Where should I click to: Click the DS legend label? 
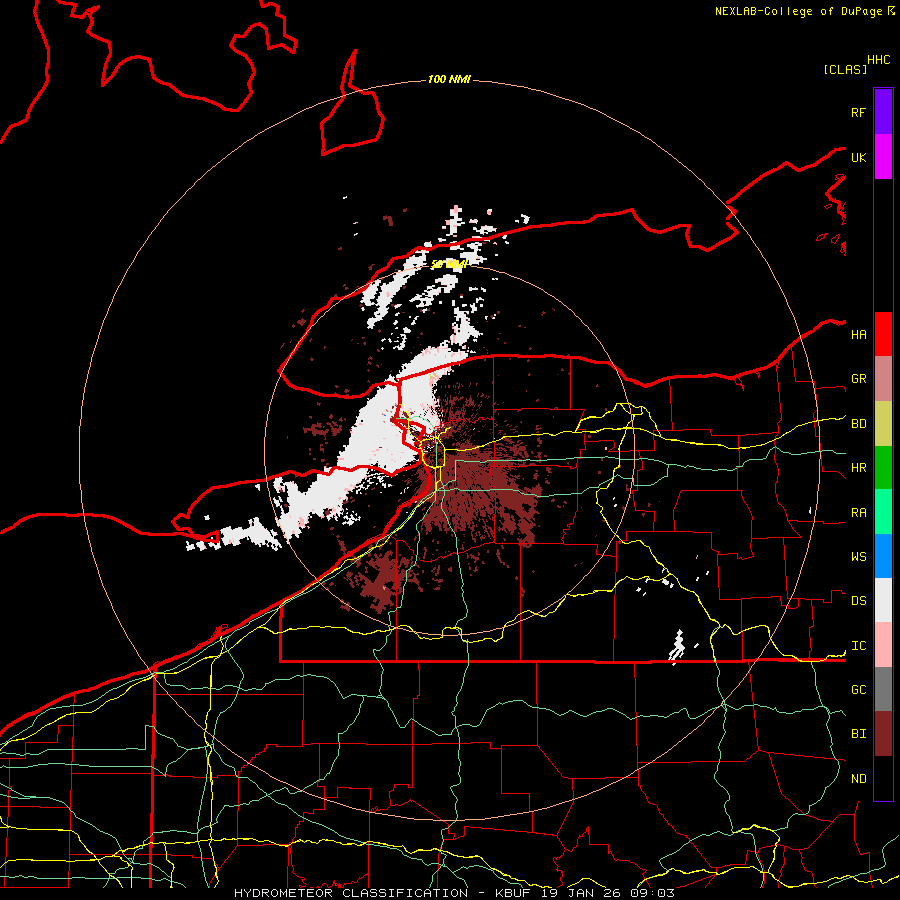(858, 601)
